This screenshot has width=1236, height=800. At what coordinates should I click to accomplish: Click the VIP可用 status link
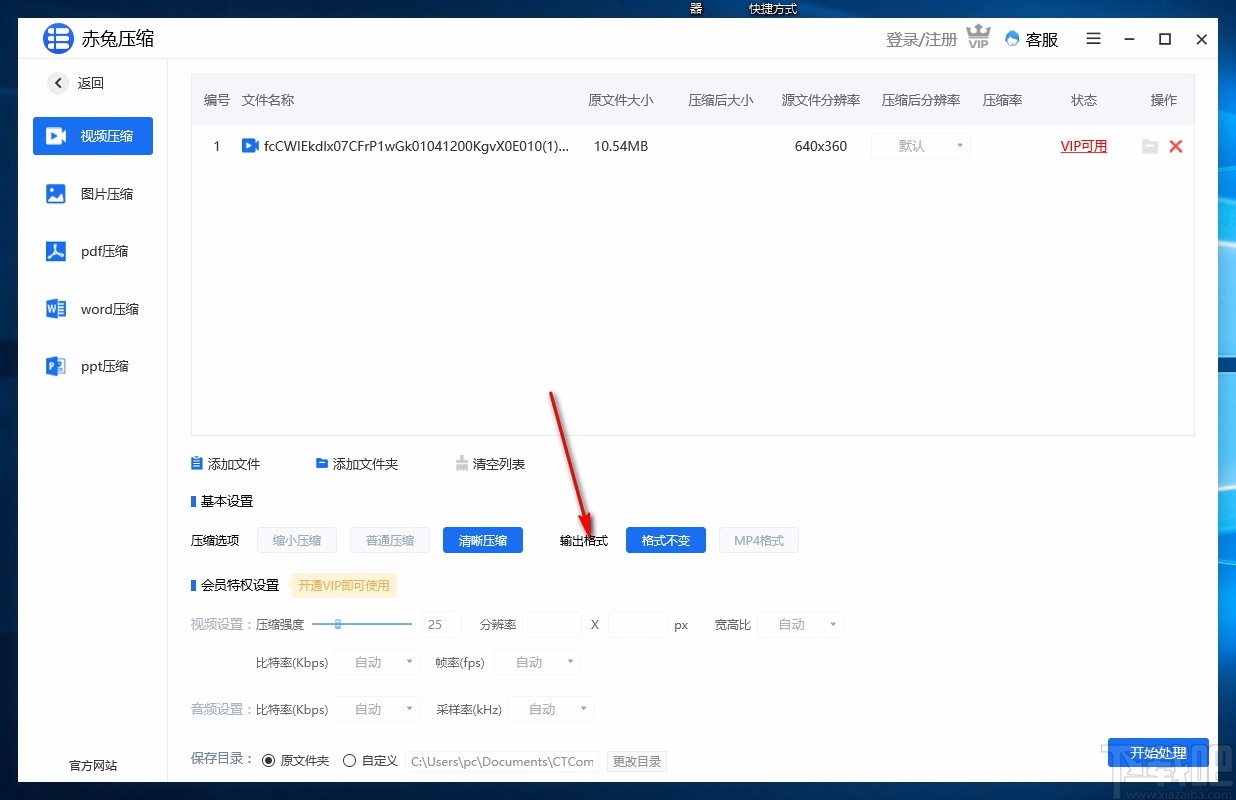[x=1083, y=146]
